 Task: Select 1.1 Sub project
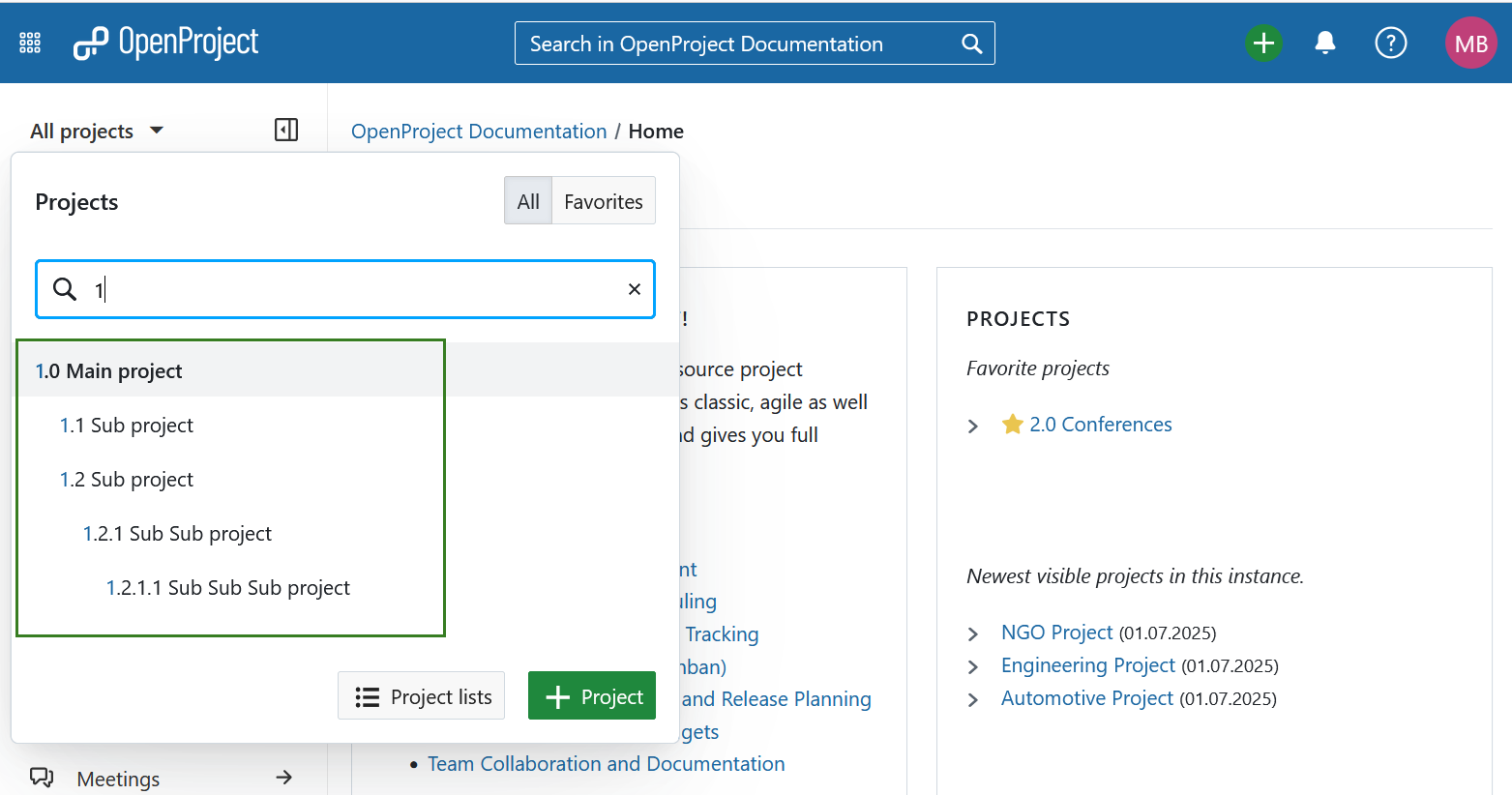pyautogui.click(x=127, y=426)
